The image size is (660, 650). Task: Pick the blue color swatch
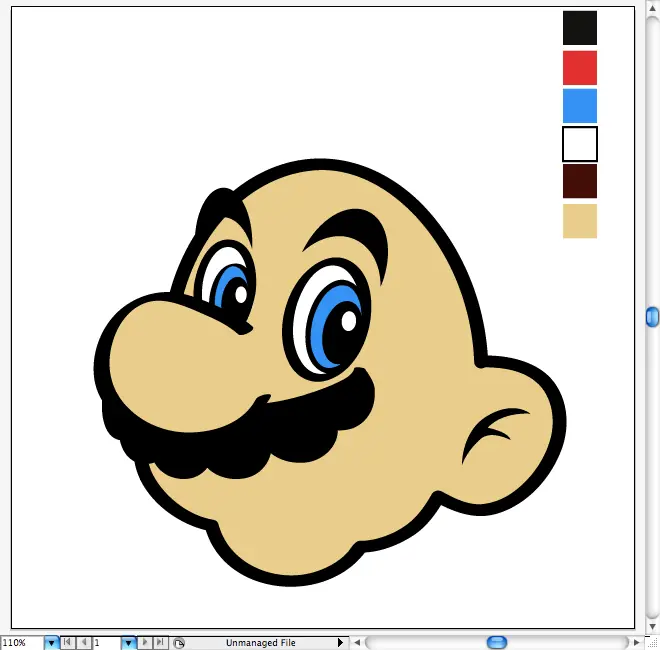pyautogui.click(x=580, y=106)
